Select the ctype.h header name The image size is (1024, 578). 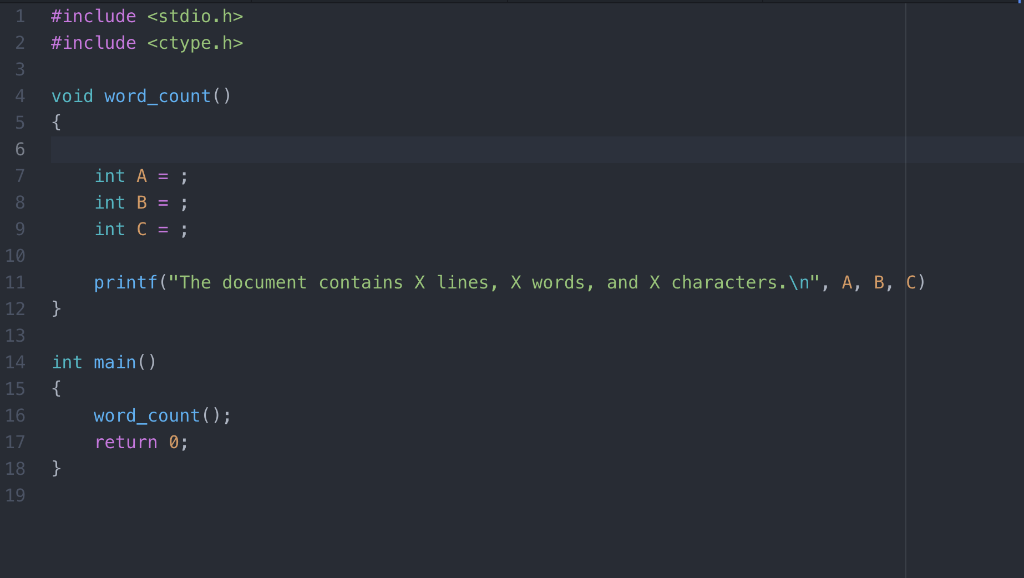tap(196, 42)
